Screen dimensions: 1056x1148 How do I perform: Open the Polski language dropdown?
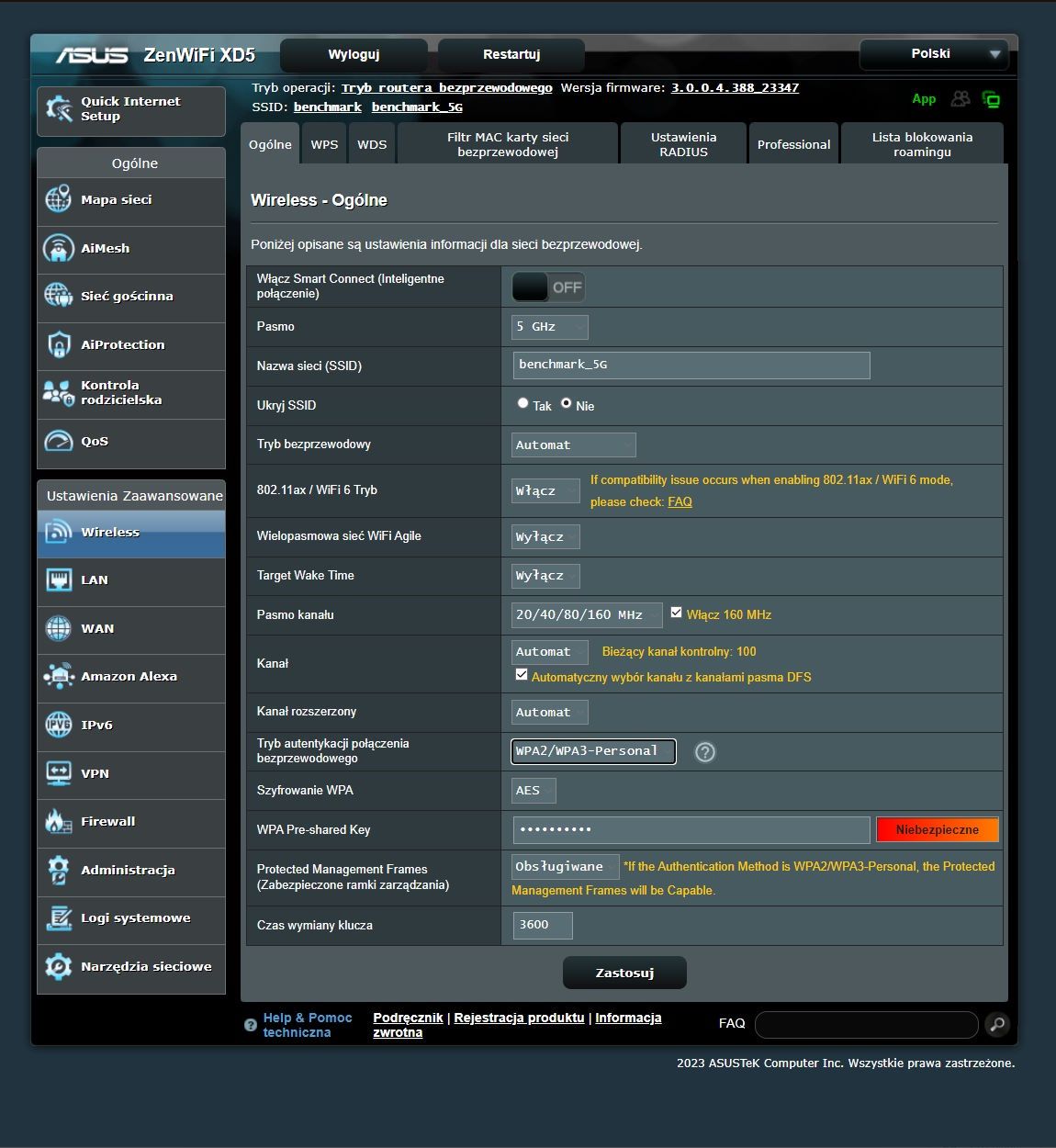pos(934,54)
